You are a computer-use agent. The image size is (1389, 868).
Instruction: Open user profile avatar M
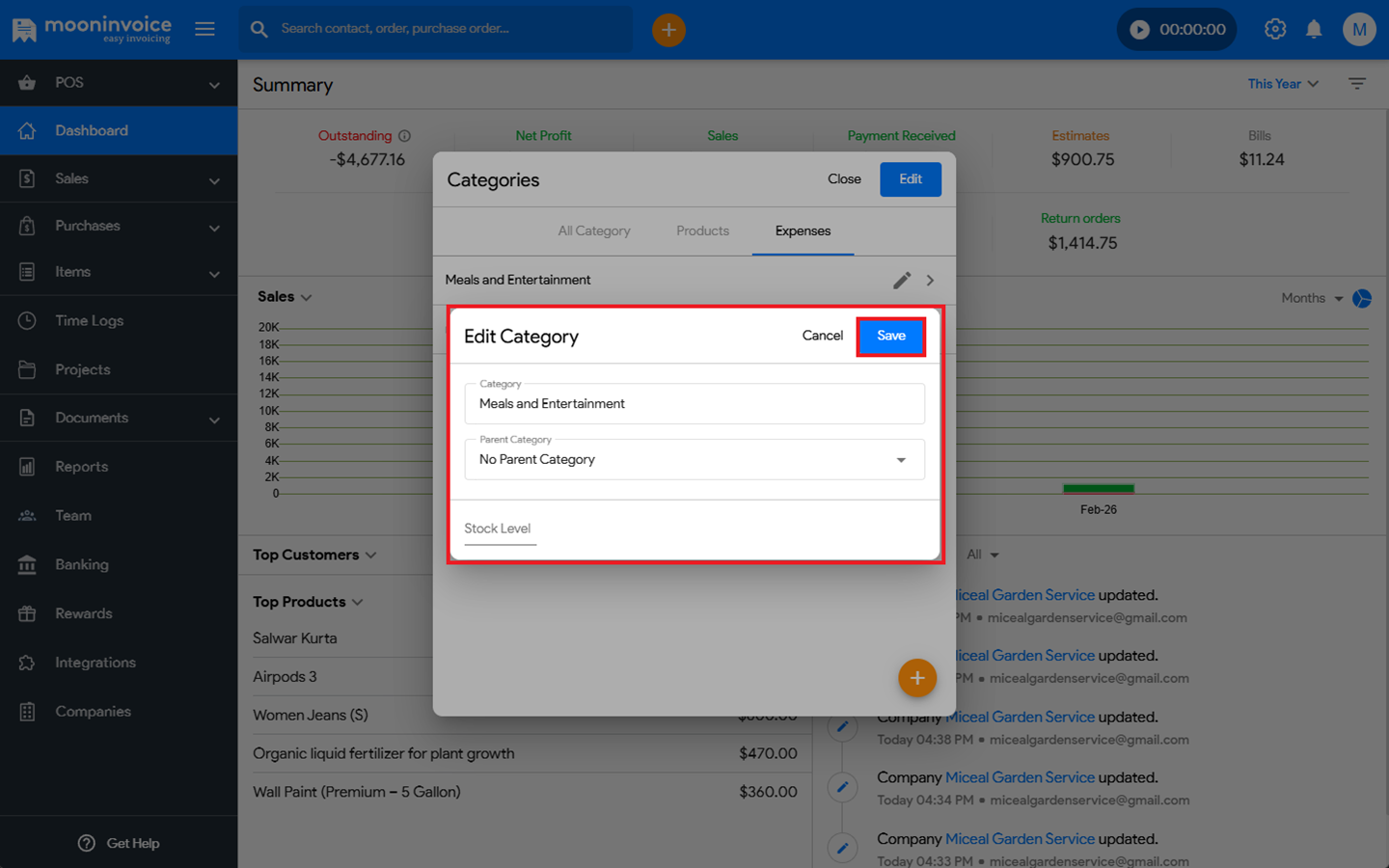tap(1358, 29)
